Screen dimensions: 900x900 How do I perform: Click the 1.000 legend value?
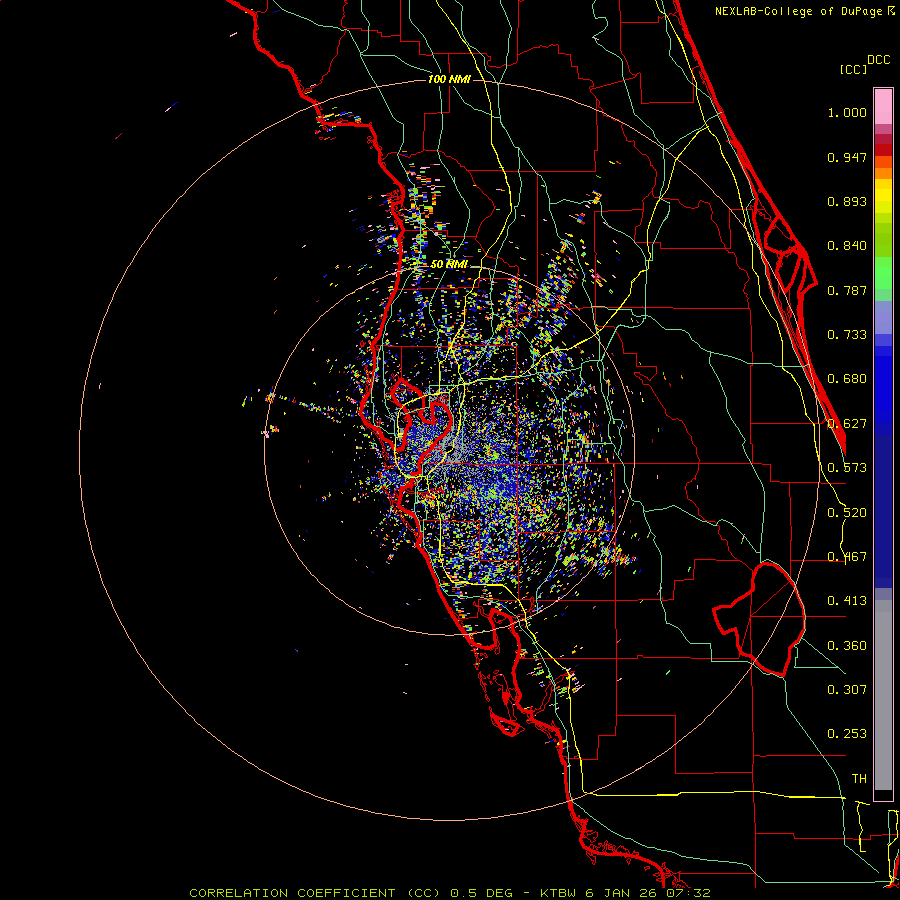pos(847,112)
